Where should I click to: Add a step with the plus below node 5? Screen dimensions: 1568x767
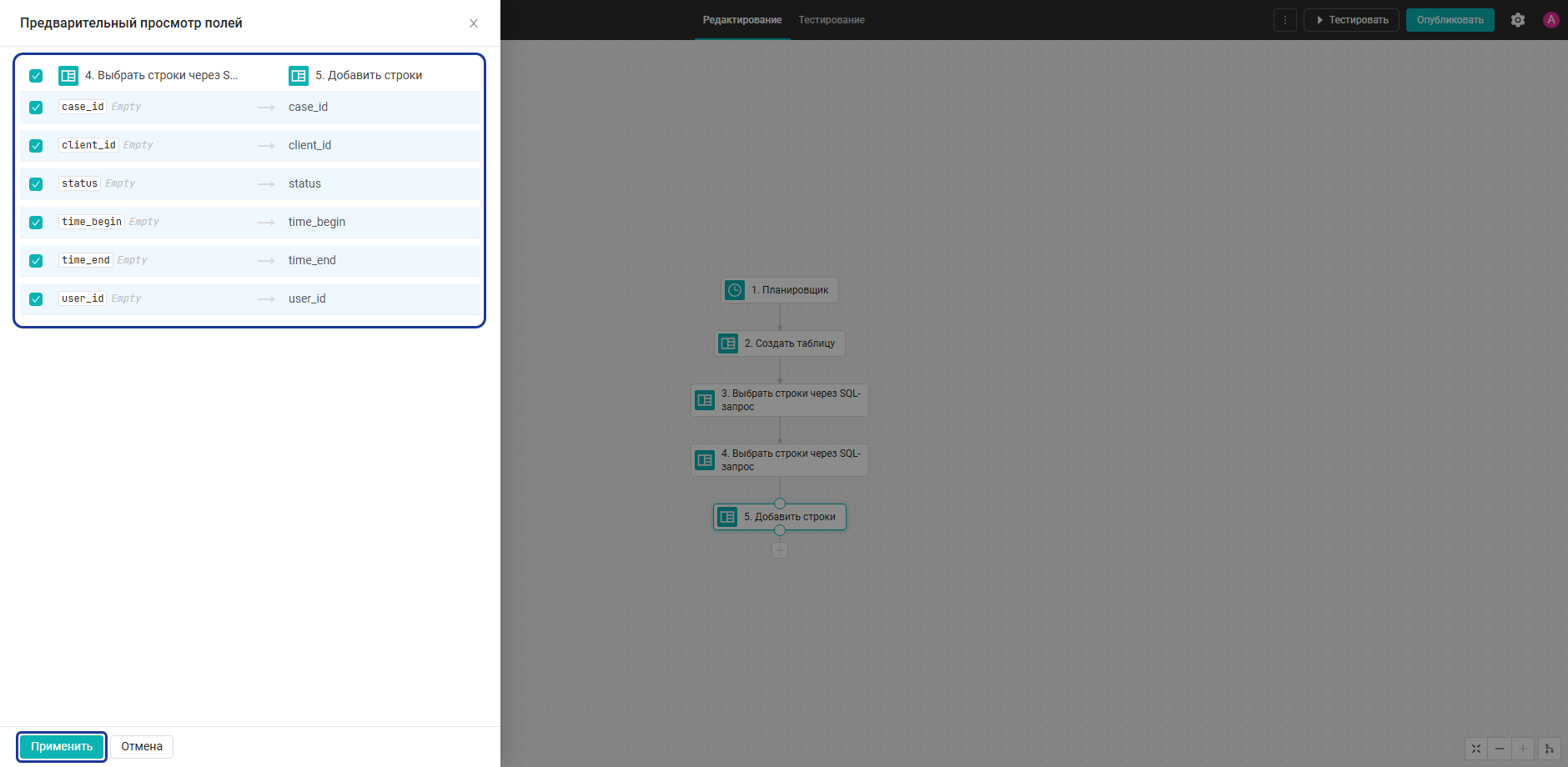780,550
